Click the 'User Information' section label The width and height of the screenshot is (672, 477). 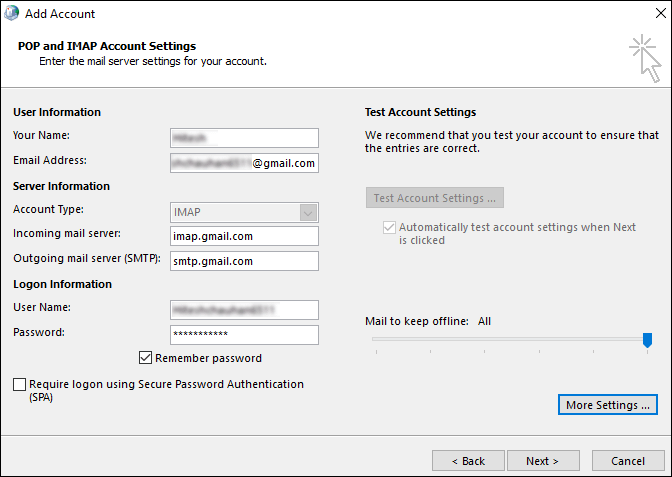point(57,112)
